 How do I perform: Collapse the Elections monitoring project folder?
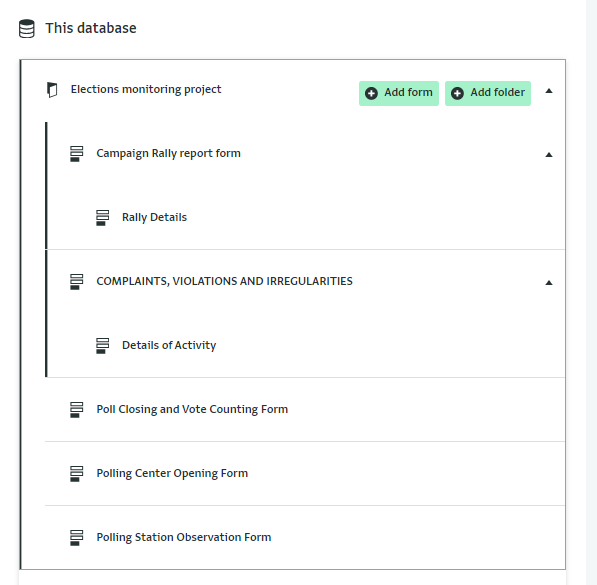point(549,91)
